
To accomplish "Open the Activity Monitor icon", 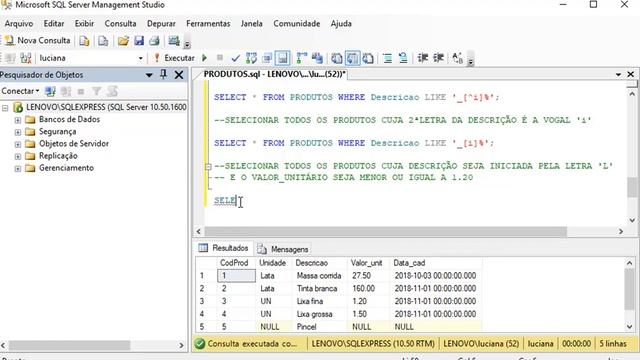I will pos(174,40).
